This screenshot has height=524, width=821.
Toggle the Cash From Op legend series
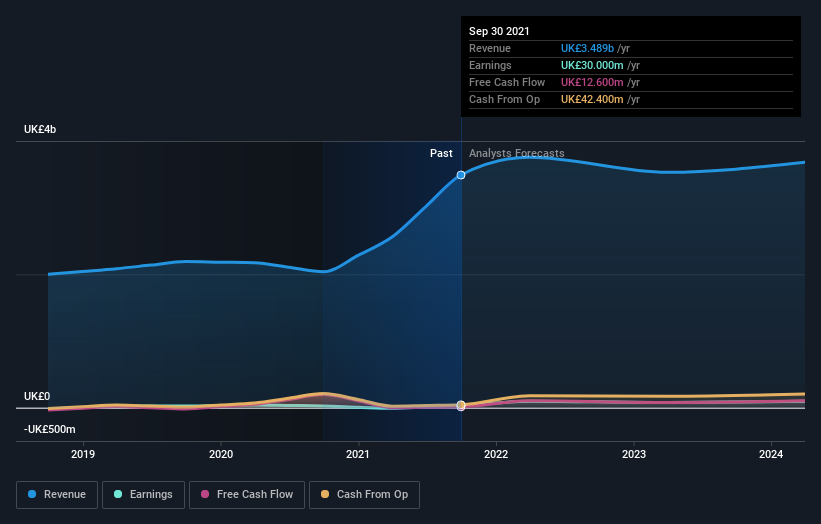click(x=364, y=495)
